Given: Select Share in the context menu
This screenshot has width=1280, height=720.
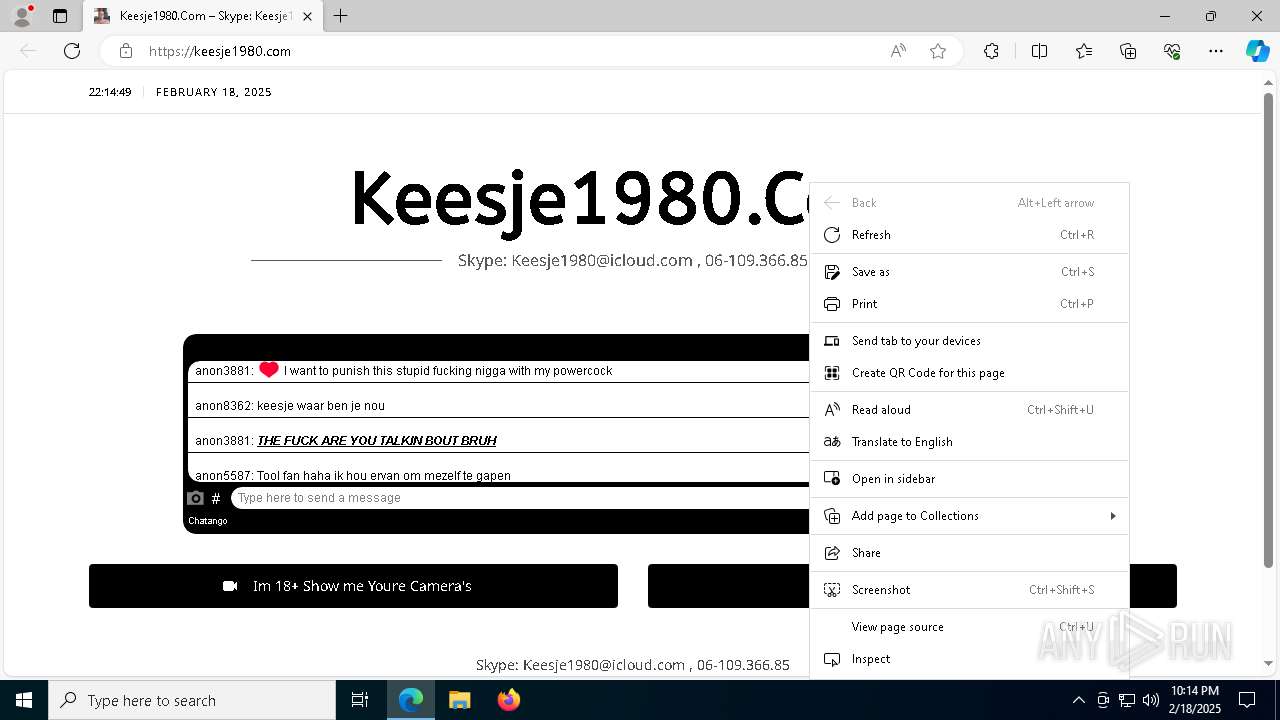Looking at the screenshot, I should coord(969,553).
